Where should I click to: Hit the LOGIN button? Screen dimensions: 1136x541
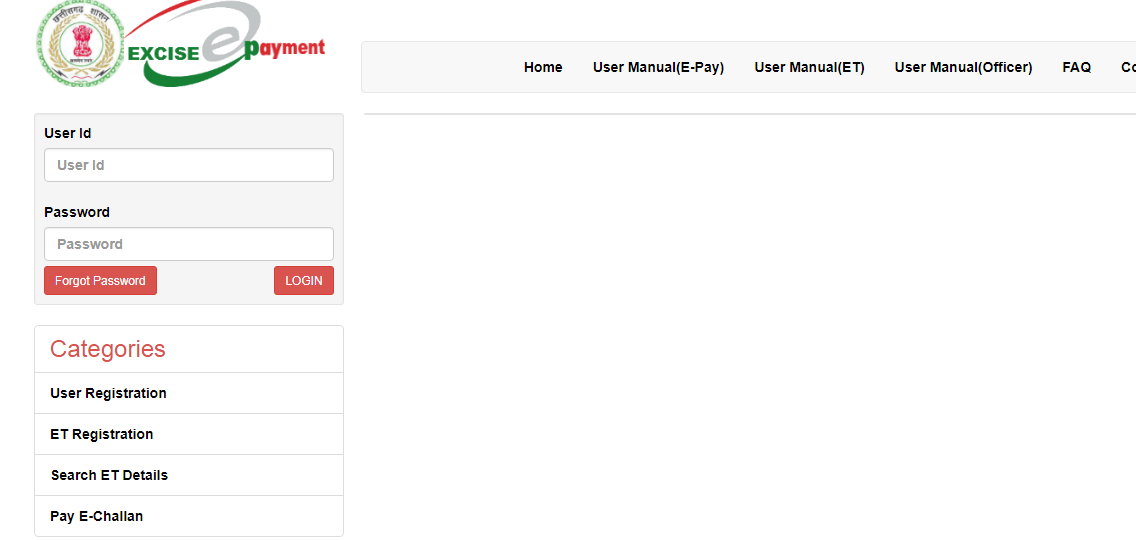coord(303,281)
